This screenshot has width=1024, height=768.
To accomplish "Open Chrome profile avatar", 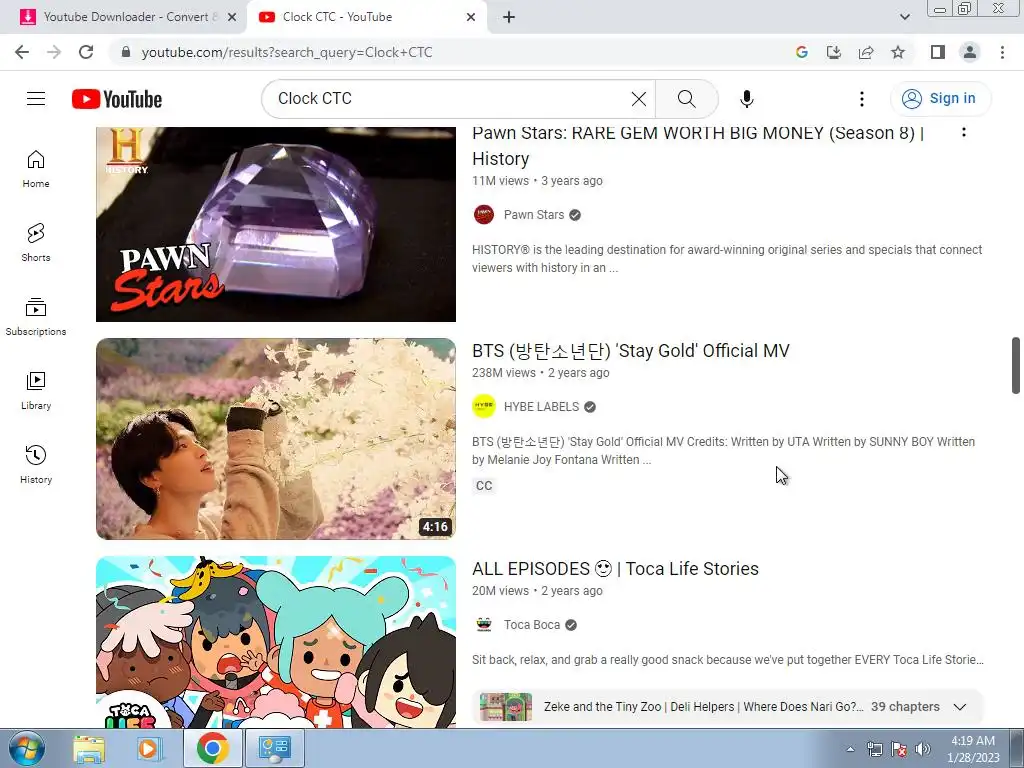I will click(970, 52).
